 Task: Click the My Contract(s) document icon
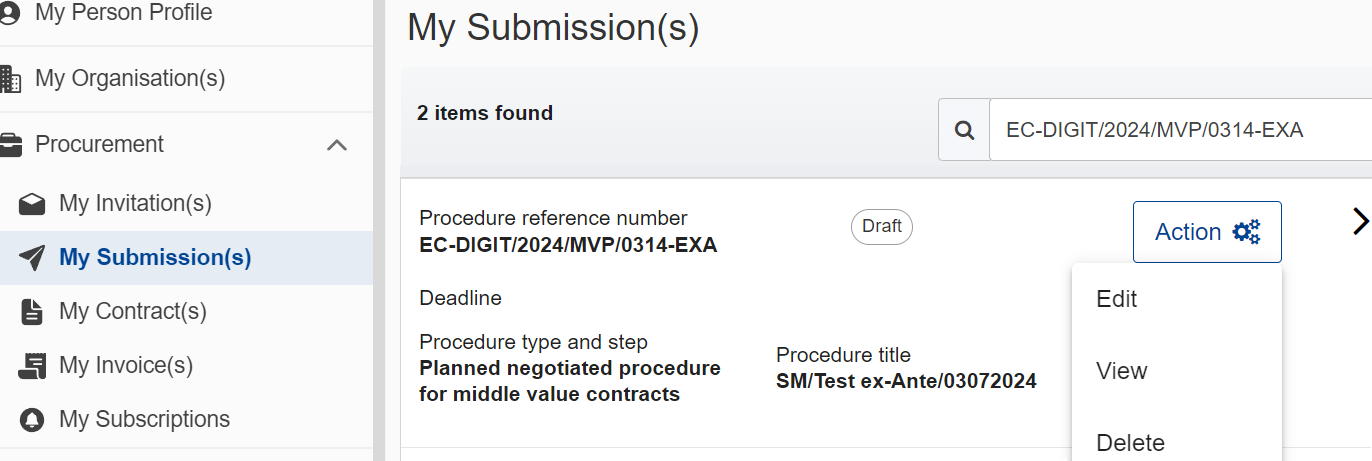click(x=32, y=312)
